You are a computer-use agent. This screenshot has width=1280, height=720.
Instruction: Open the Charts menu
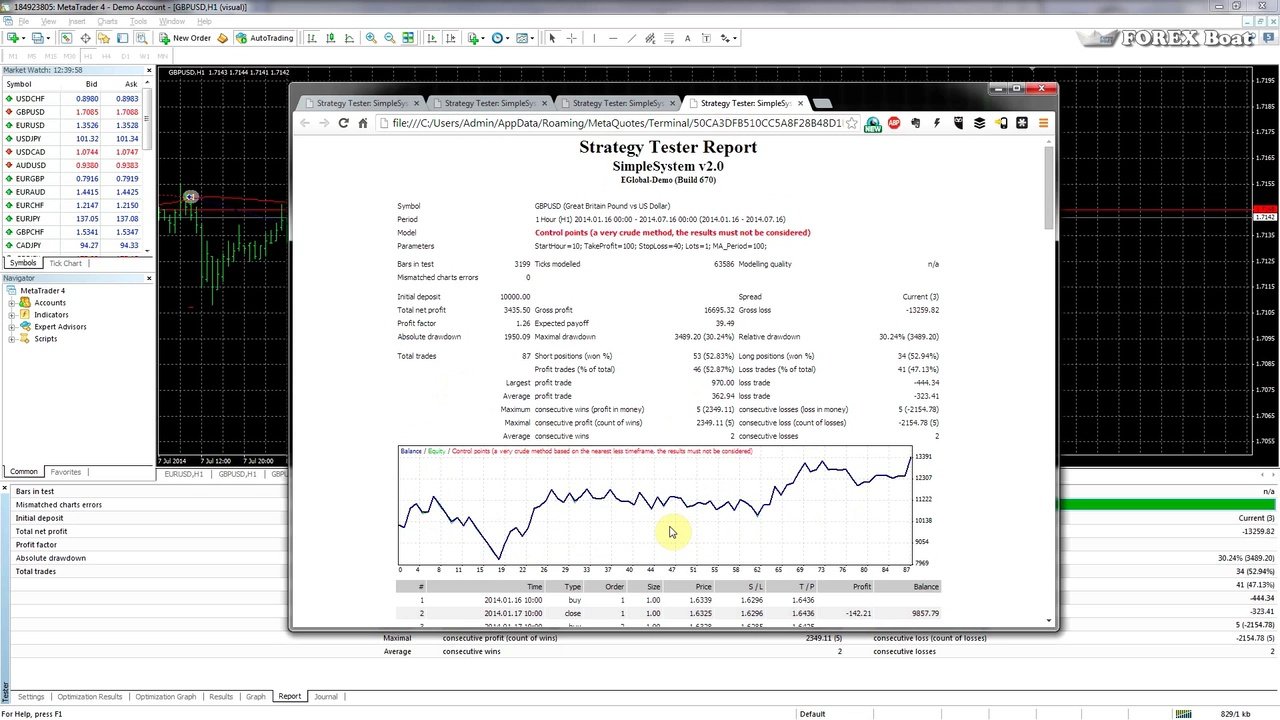(x=107, y=21)
